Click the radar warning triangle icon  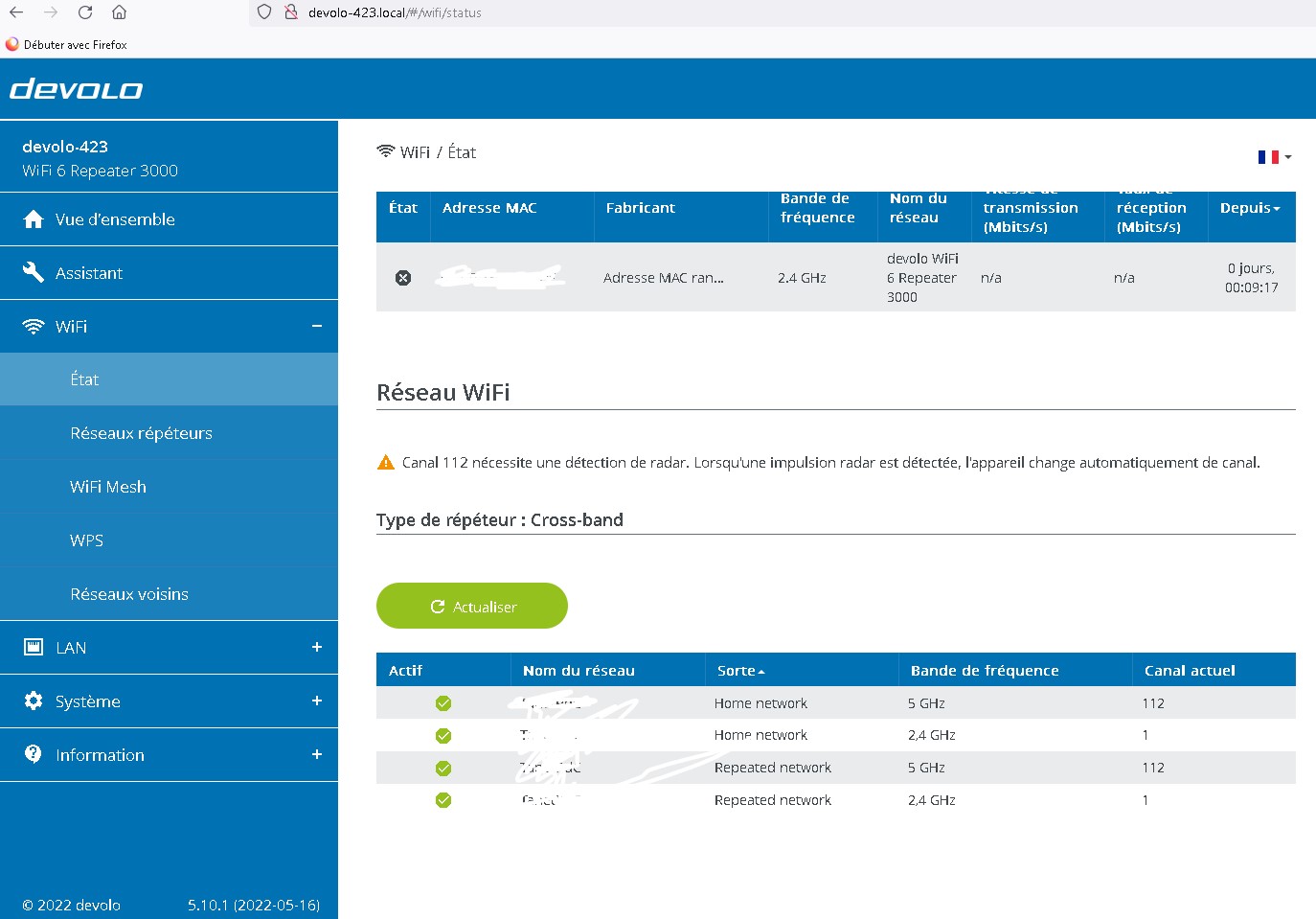(x=386, y=463)
